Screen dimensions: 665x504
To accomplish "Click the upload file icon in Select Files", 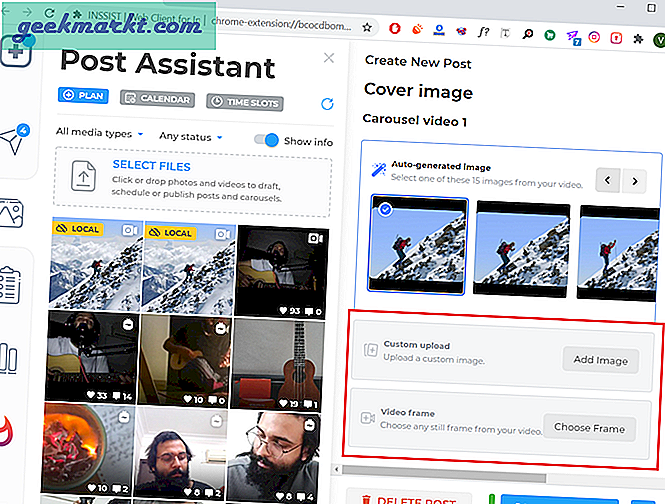I will coord(81,177).
